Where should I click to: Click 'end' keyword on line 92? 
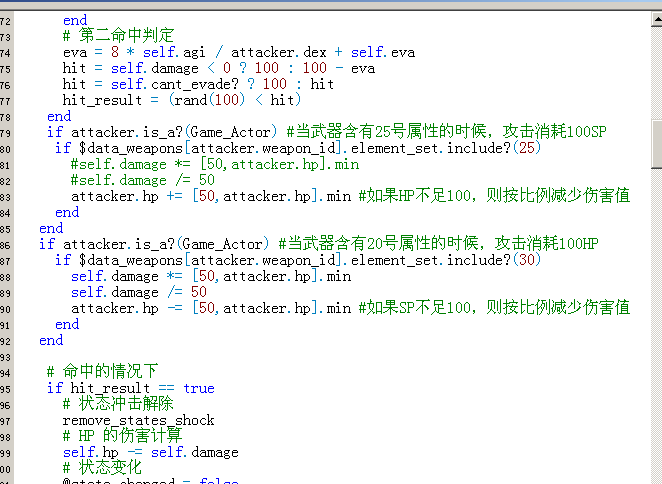point(51,340)
